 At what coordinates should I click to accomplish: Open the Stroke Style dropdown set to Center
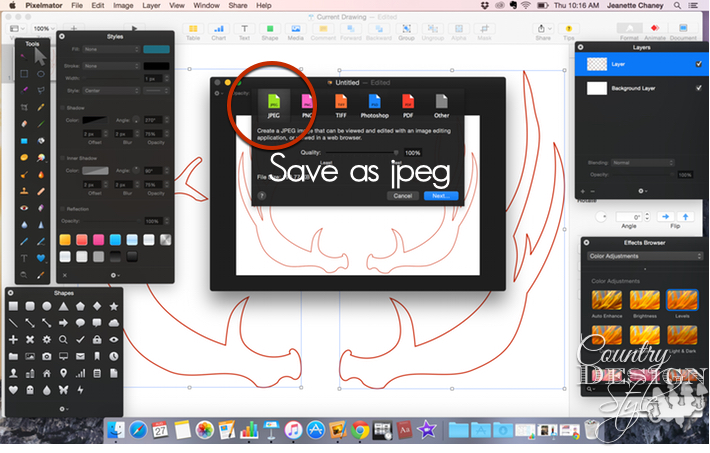point(110,90)
